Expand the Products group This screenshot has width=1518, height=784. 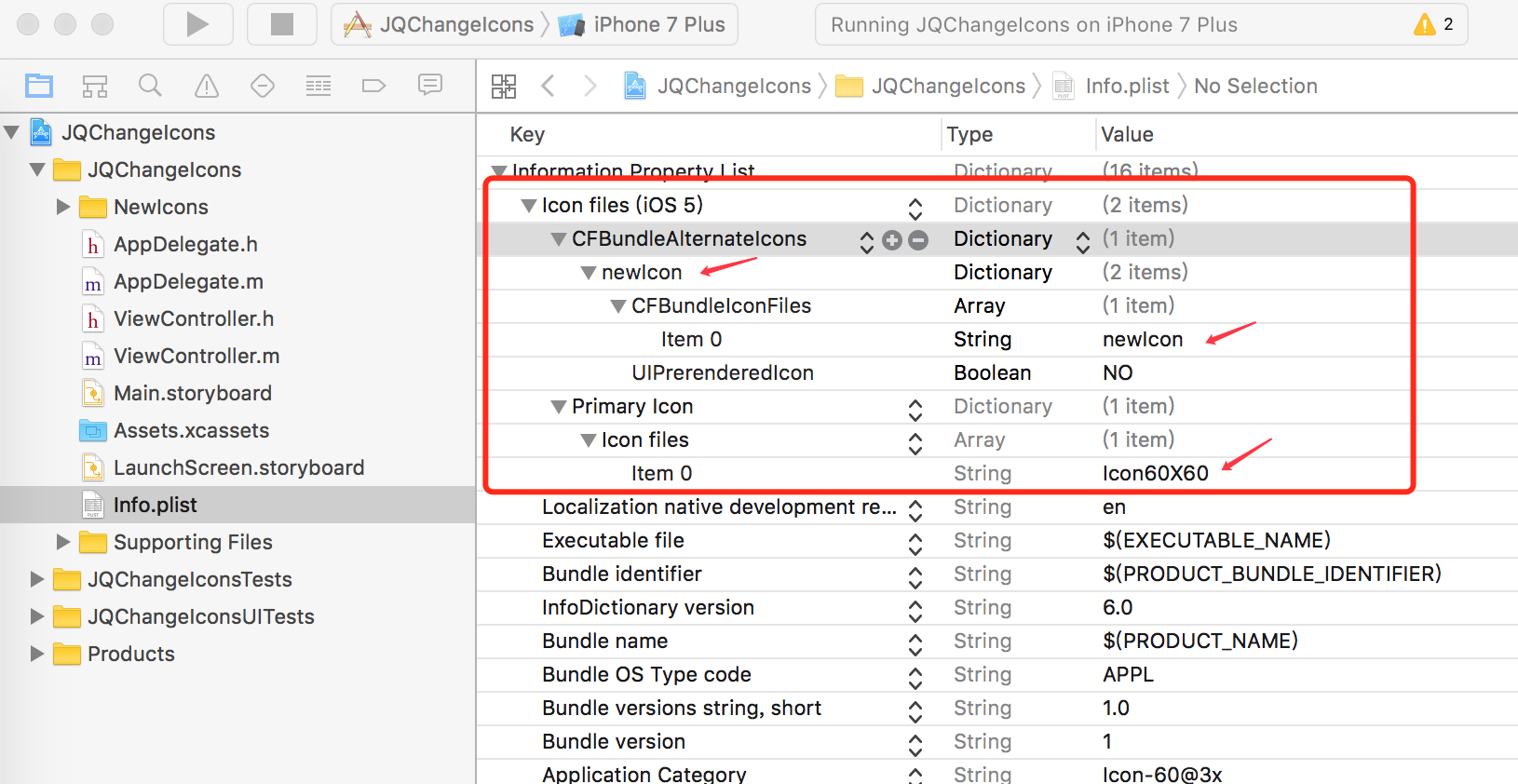tap(37, 654)
